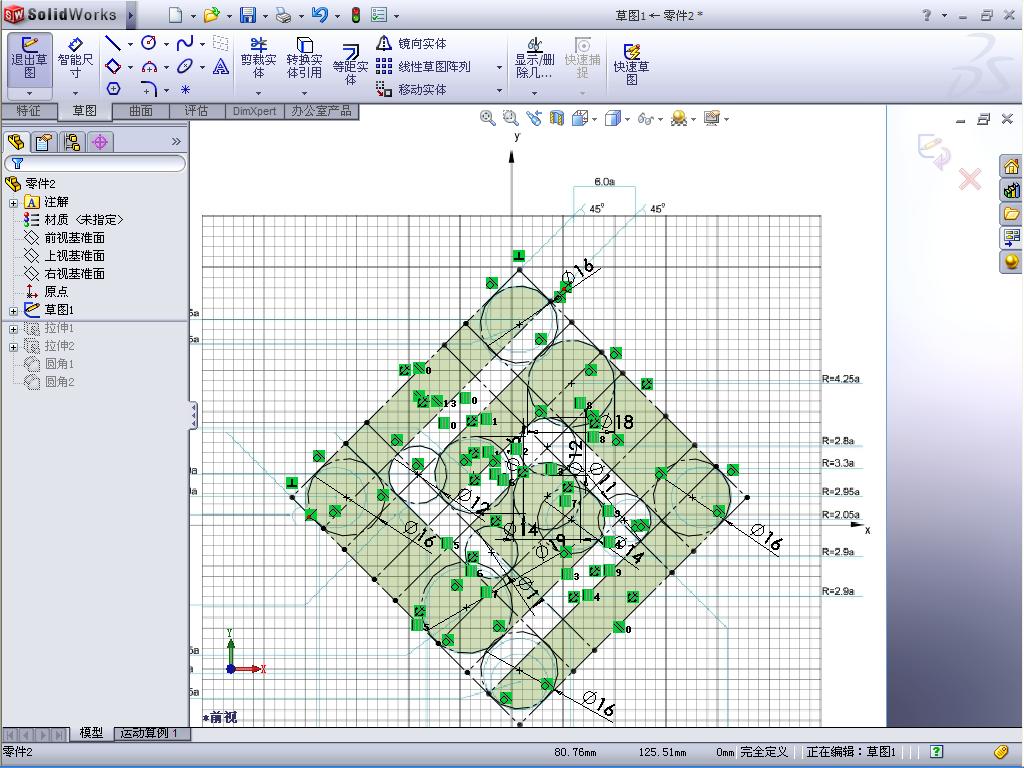Click the Save icon
The height and width of the screenshot is (768, 1024).
tap(248, 14)
